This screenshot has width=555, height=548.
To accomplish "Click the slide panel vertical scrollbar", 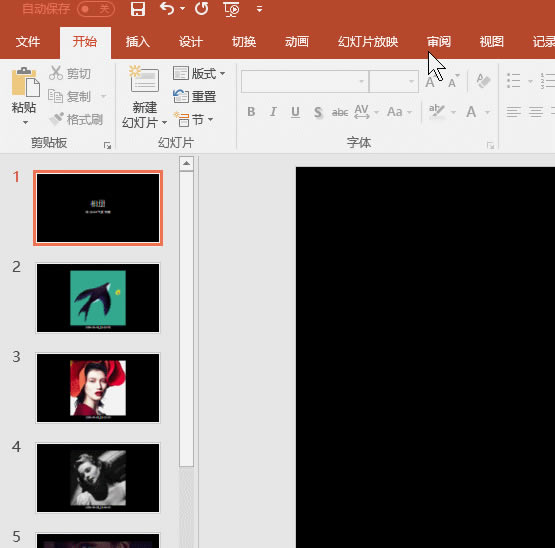I will click(186, 319).
